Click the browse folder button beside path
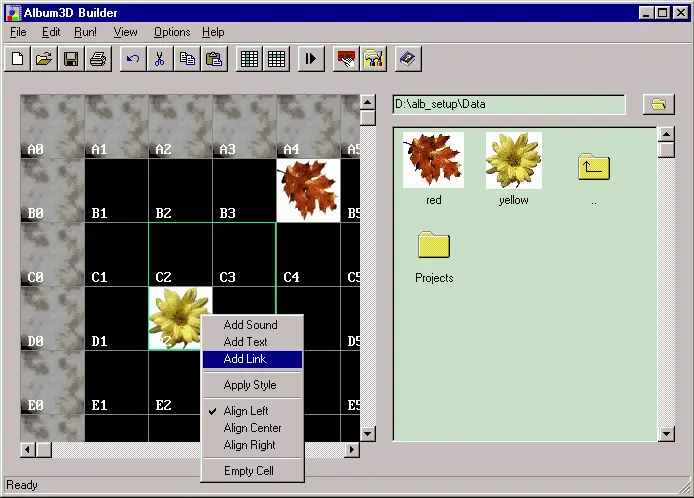The width and height of the screenshot is (694, 498). (x=659, y=104)
